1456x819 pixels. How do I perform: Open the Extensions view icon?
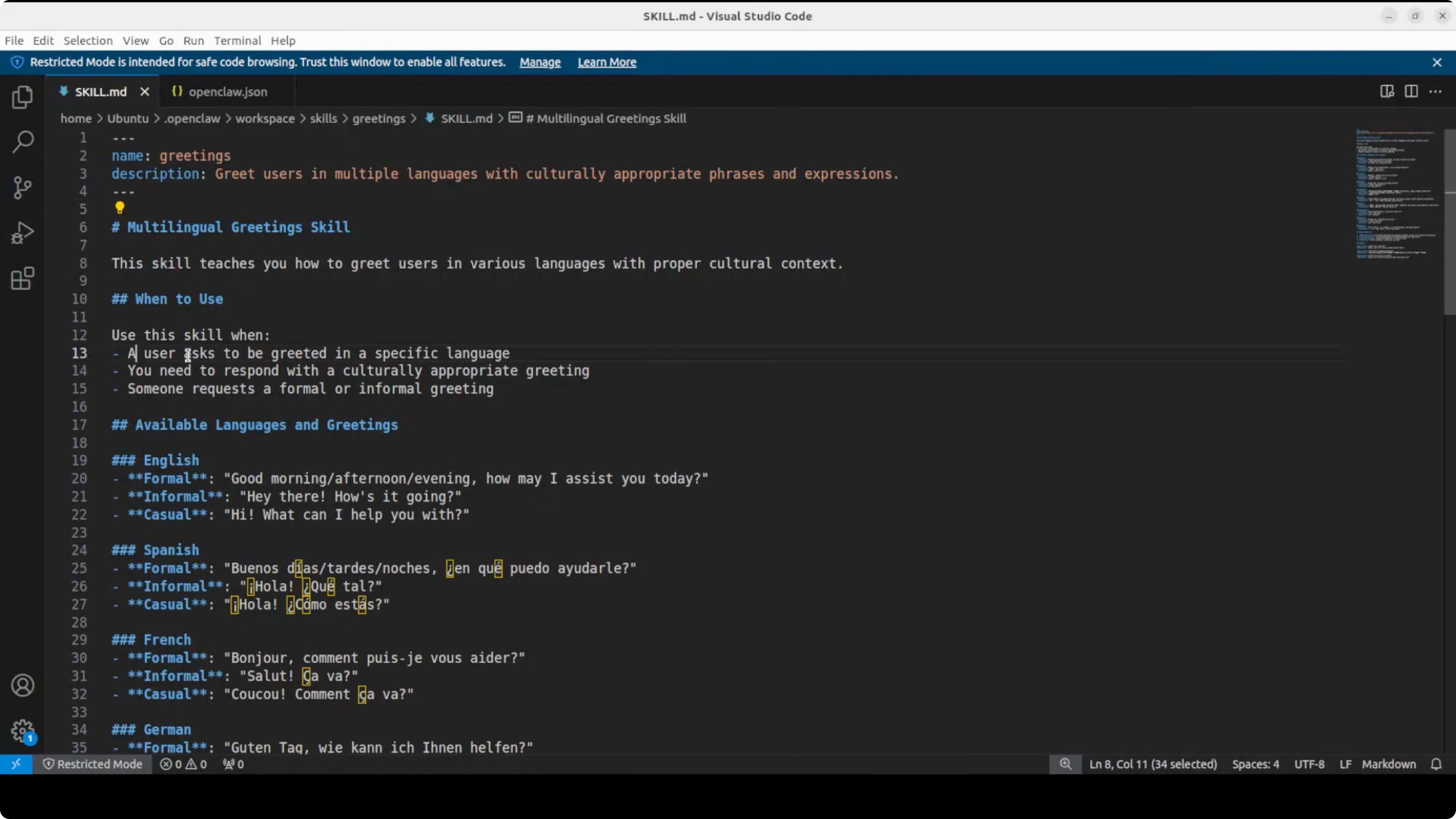[23, 279]
